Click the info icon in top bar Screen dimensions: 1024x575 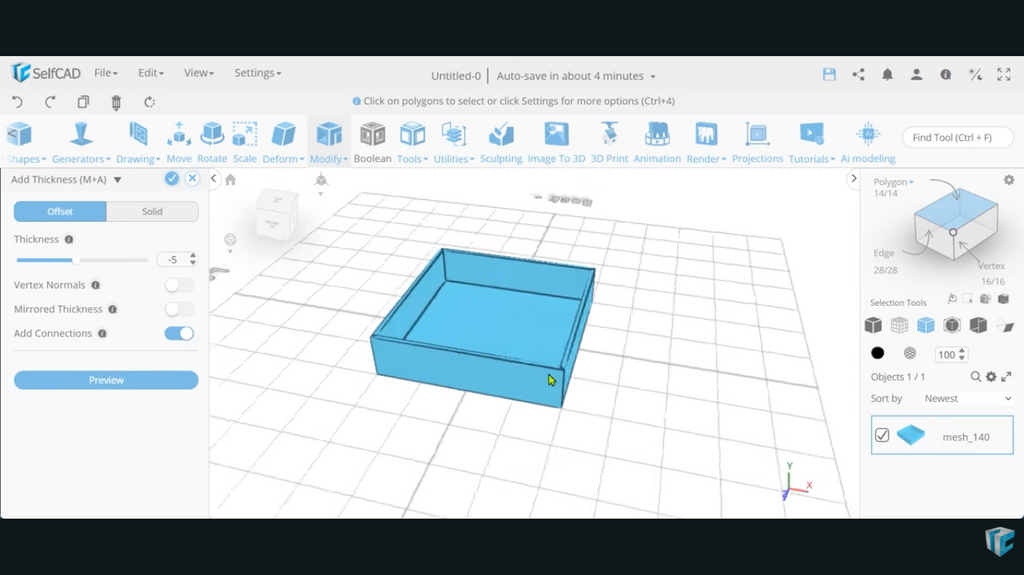[946, 74]
